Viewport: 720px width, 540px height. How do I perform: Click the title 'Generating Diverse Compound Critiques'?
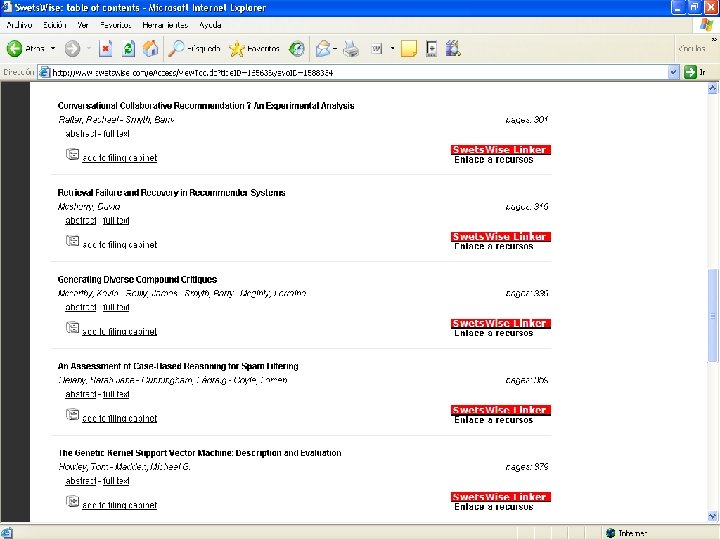click(137, 279)
